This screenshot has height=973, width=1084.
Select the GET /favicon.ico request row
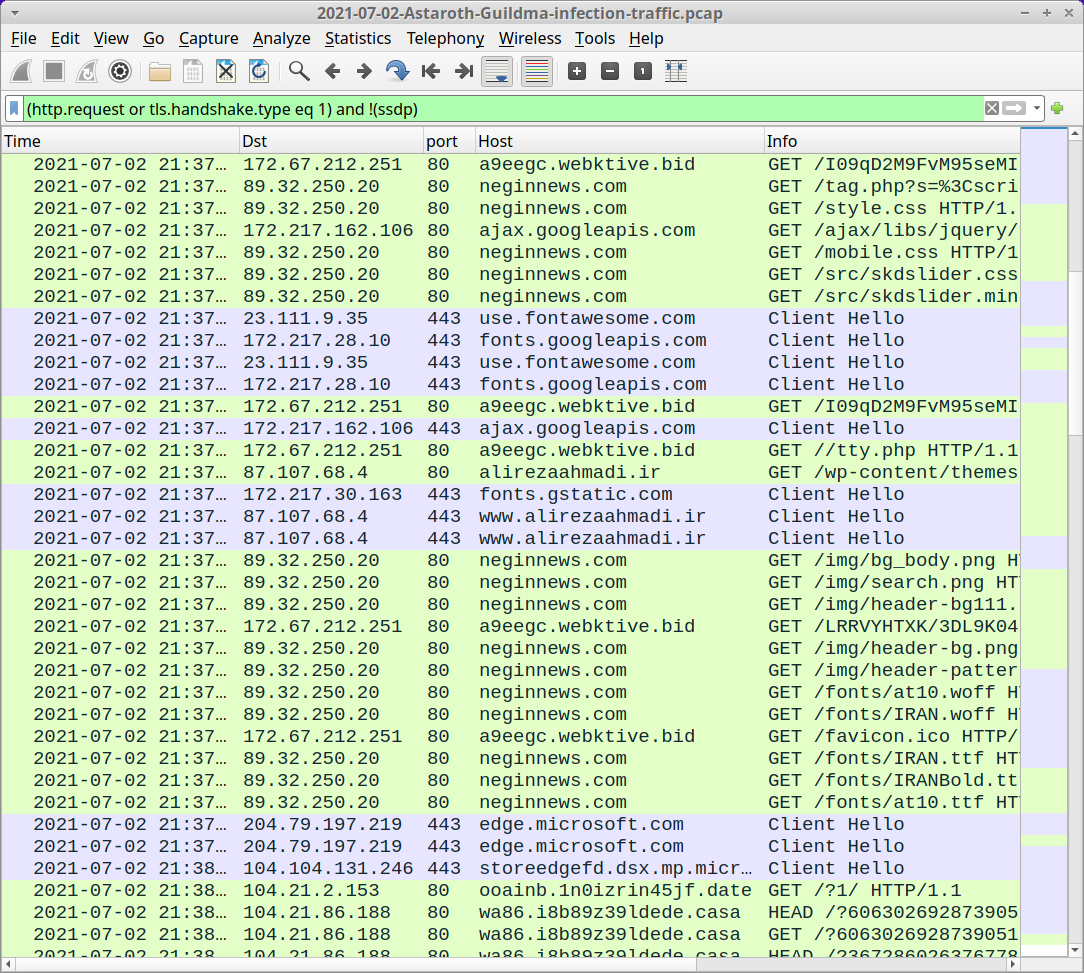pyautogui.click(x=511, y=736)
